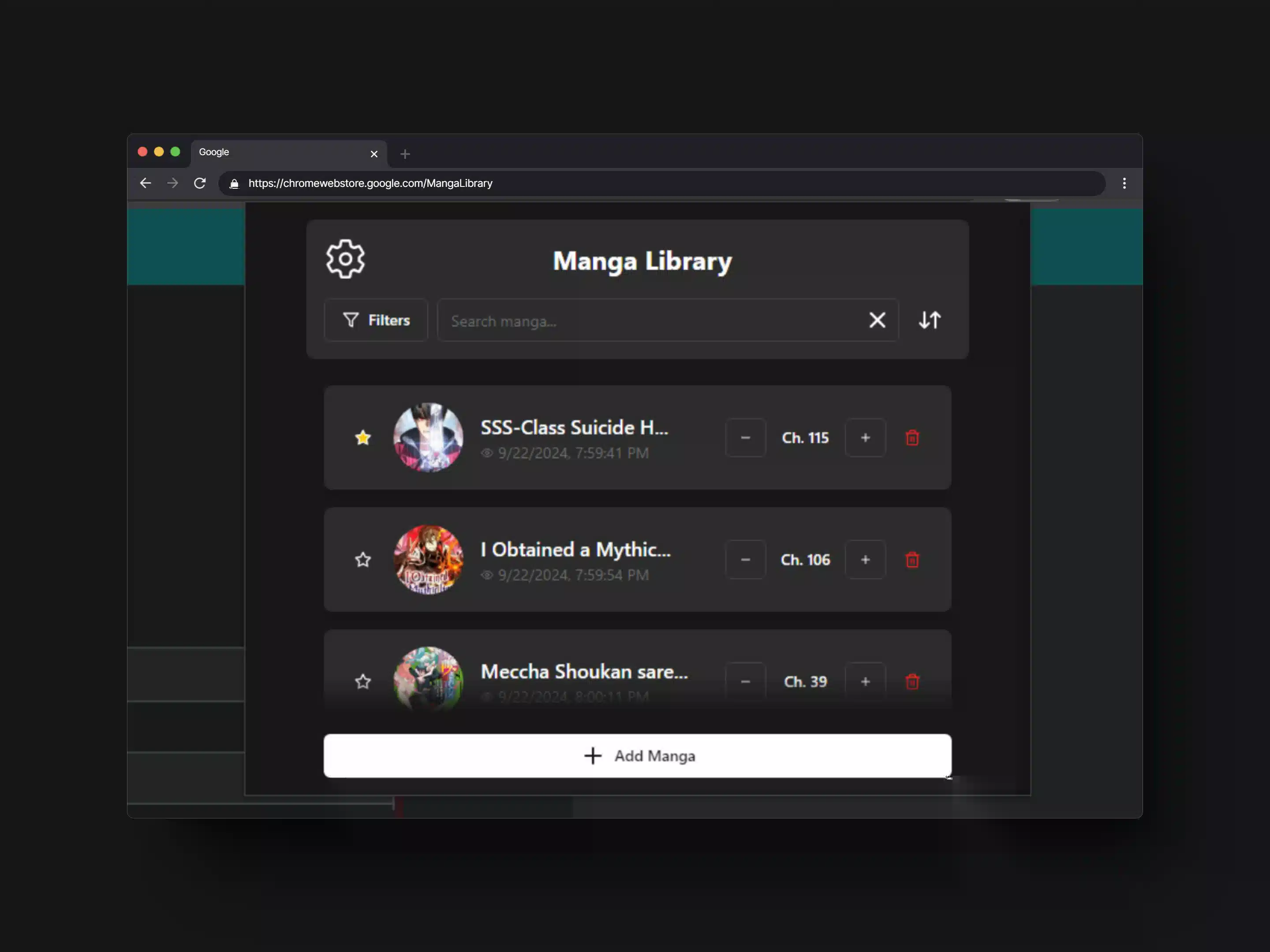This screenshot has width=1270, height=952.
Task: Click the lock icon in the address bar
Action: 234,184
